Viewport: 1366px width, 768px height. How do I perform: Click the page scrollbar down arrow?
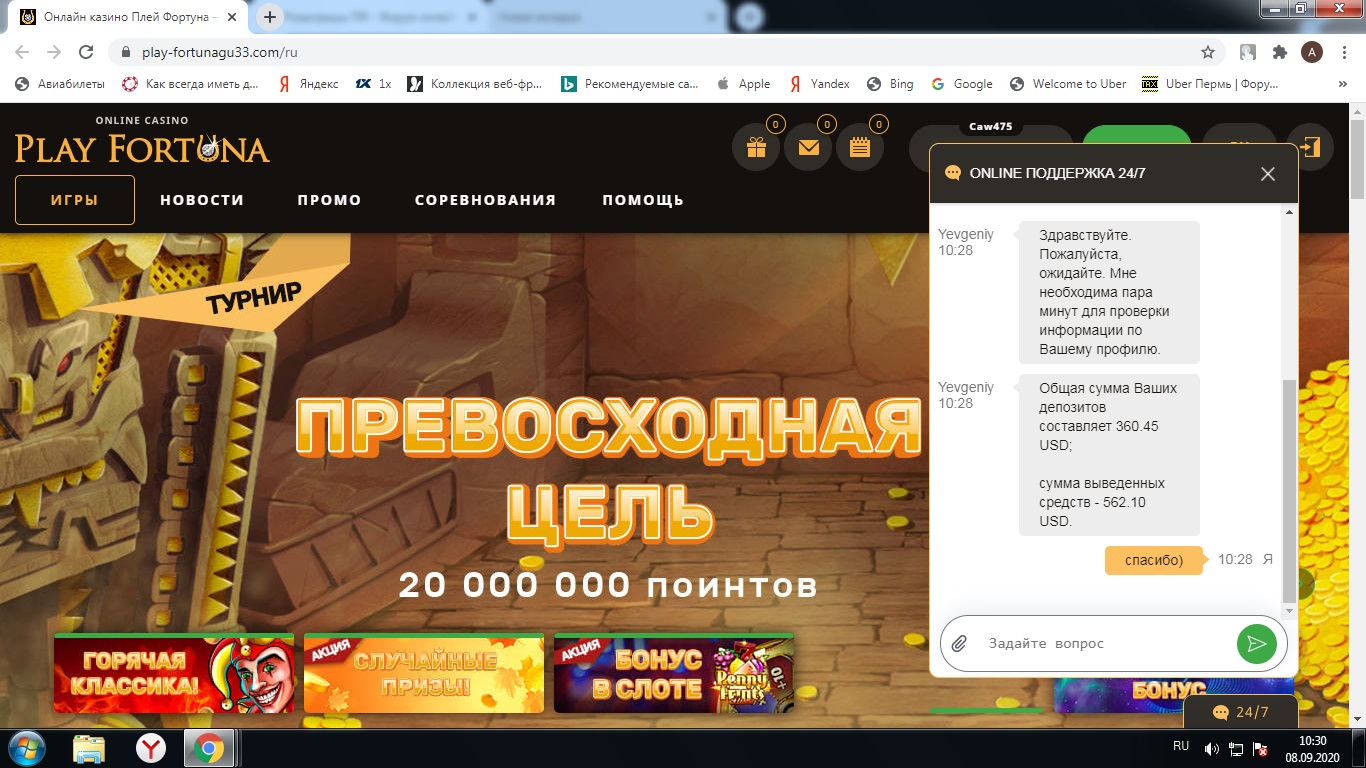(1357, 722)
